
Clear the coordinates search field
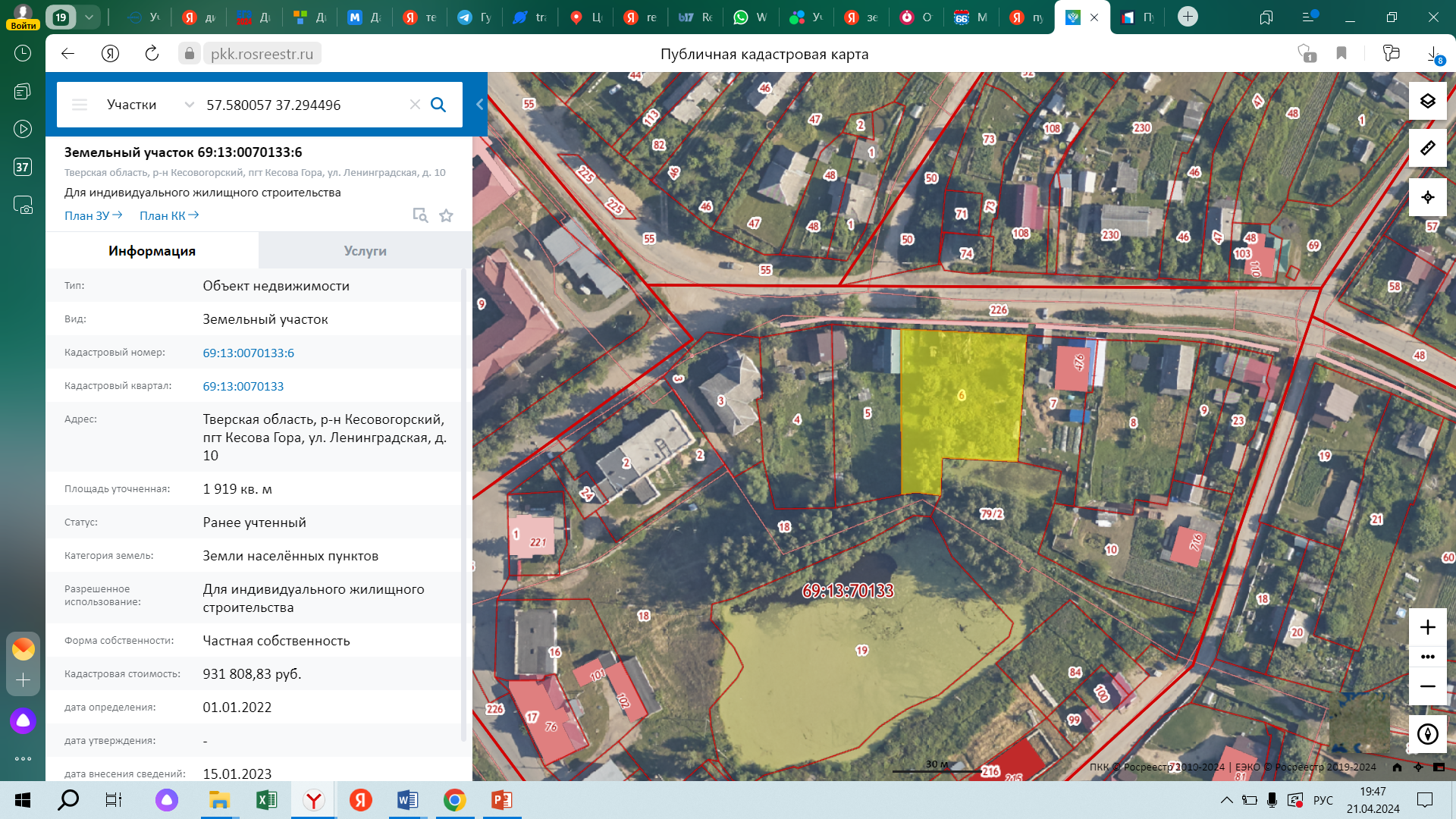[415, 105]
